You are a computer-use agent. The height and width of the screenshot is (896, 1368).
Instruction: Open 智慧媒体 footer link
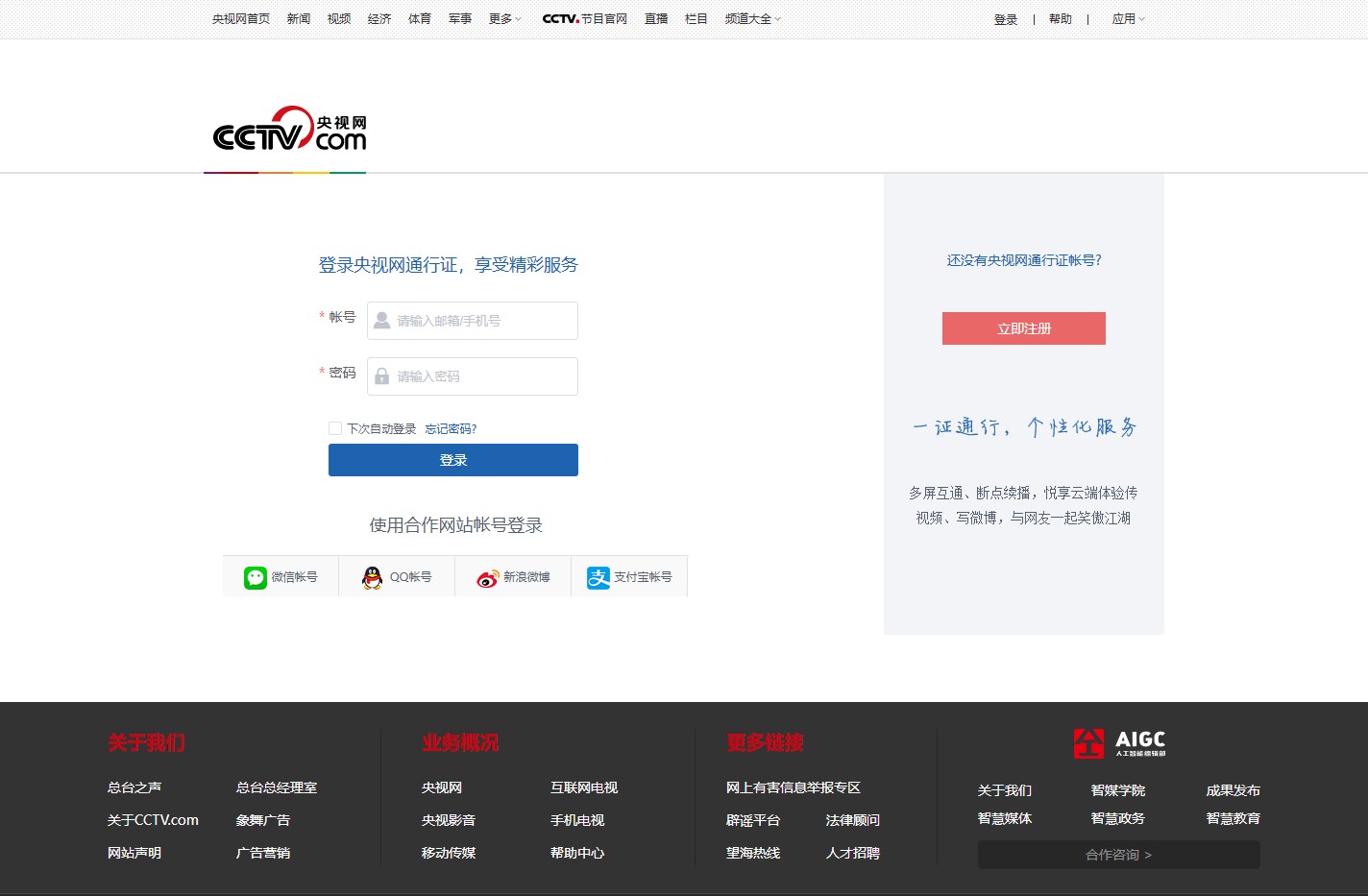(1005, 818)
